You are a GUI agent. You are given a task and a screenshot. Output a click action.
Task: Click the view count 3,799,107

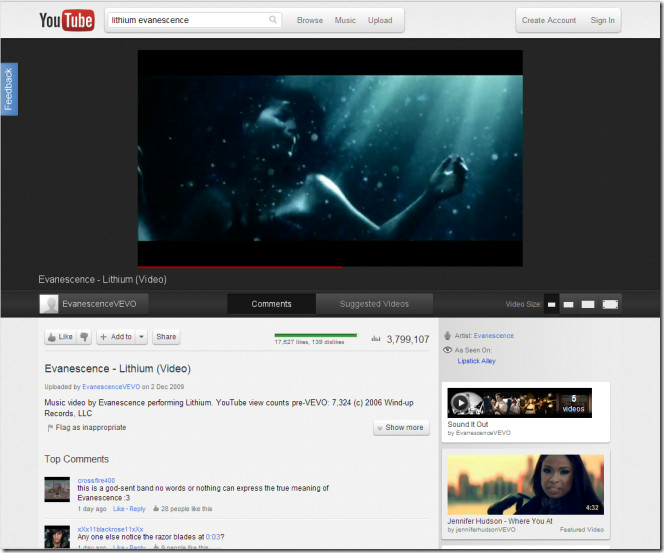pos(407,340)
